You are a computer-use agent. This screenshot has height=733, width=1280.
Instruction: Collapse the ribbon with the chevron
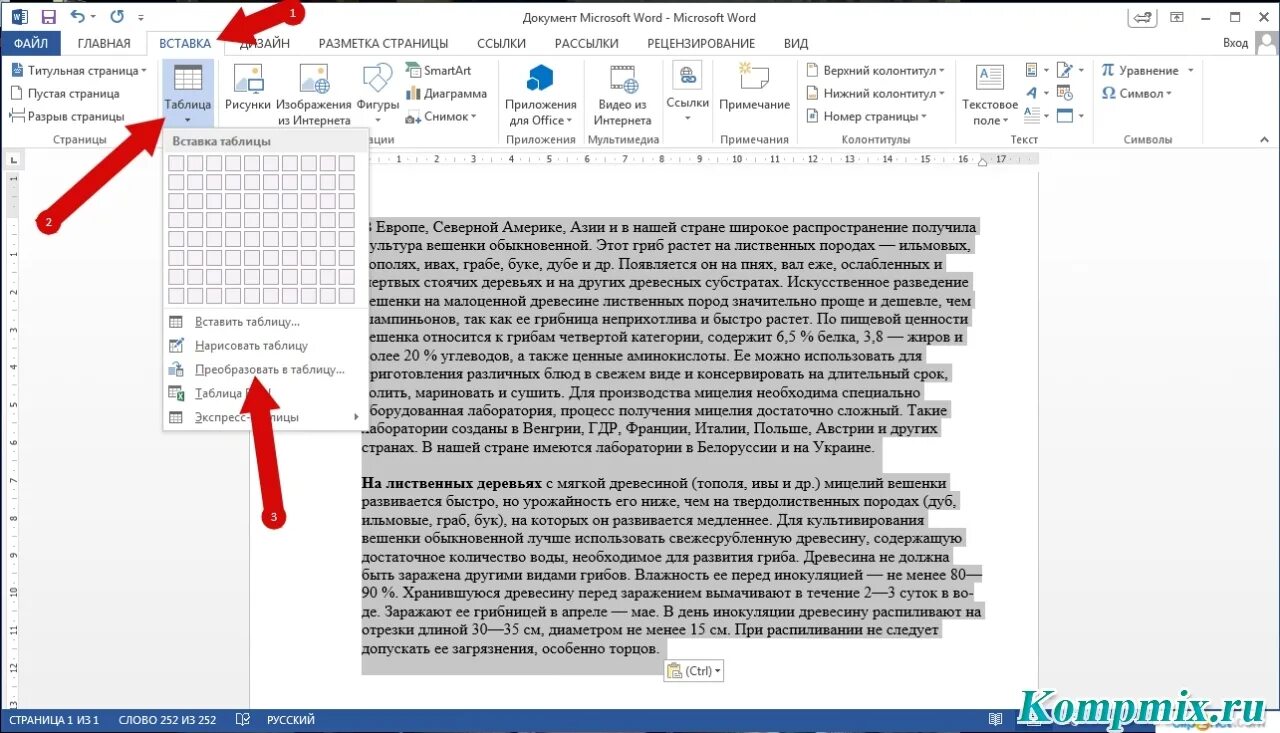(1264, 140)
